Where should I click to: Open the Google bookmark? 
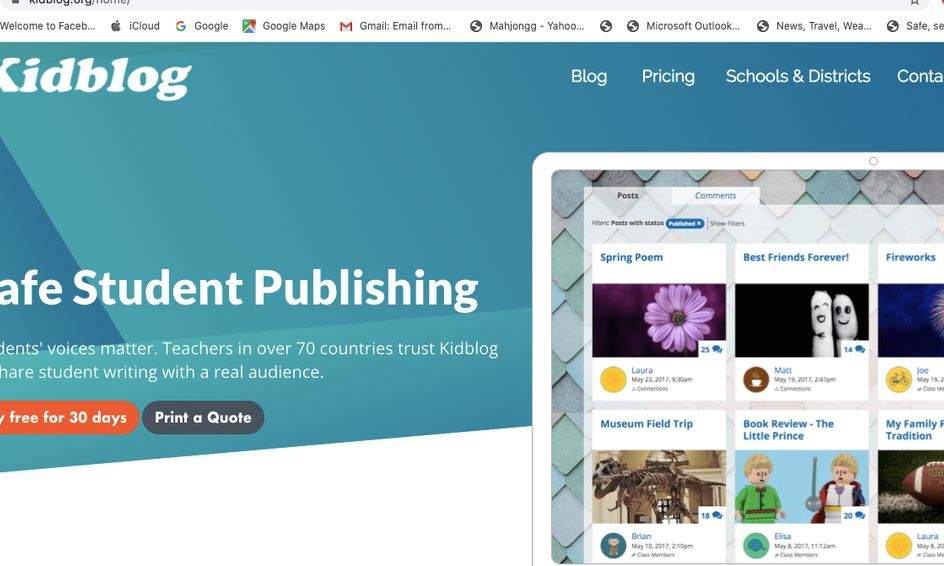(202, 26)
